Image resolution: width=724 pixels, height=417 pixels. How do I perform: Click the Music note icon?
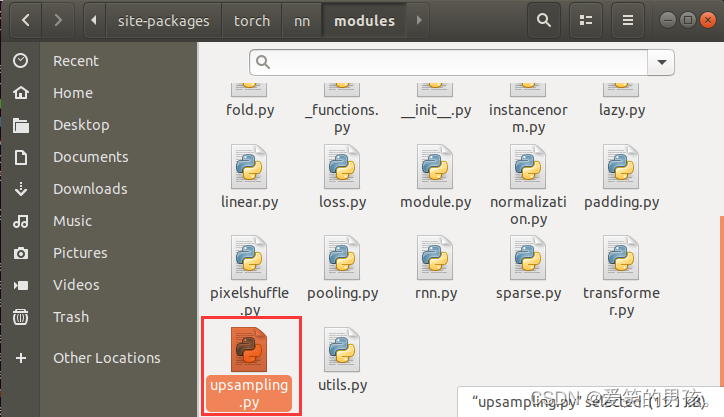(21, 221)
